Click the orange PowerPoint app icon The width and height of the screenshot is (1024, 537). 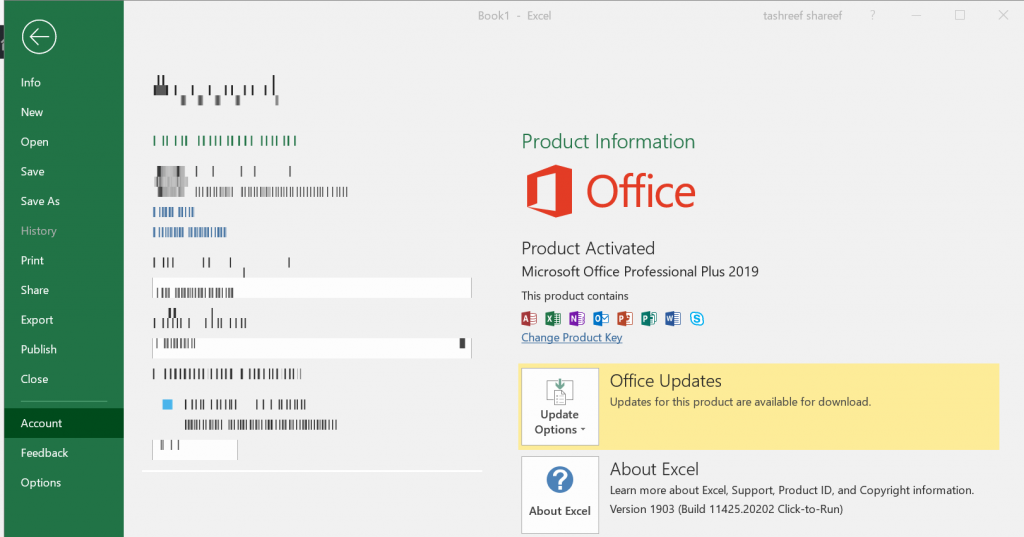[625, 319]
